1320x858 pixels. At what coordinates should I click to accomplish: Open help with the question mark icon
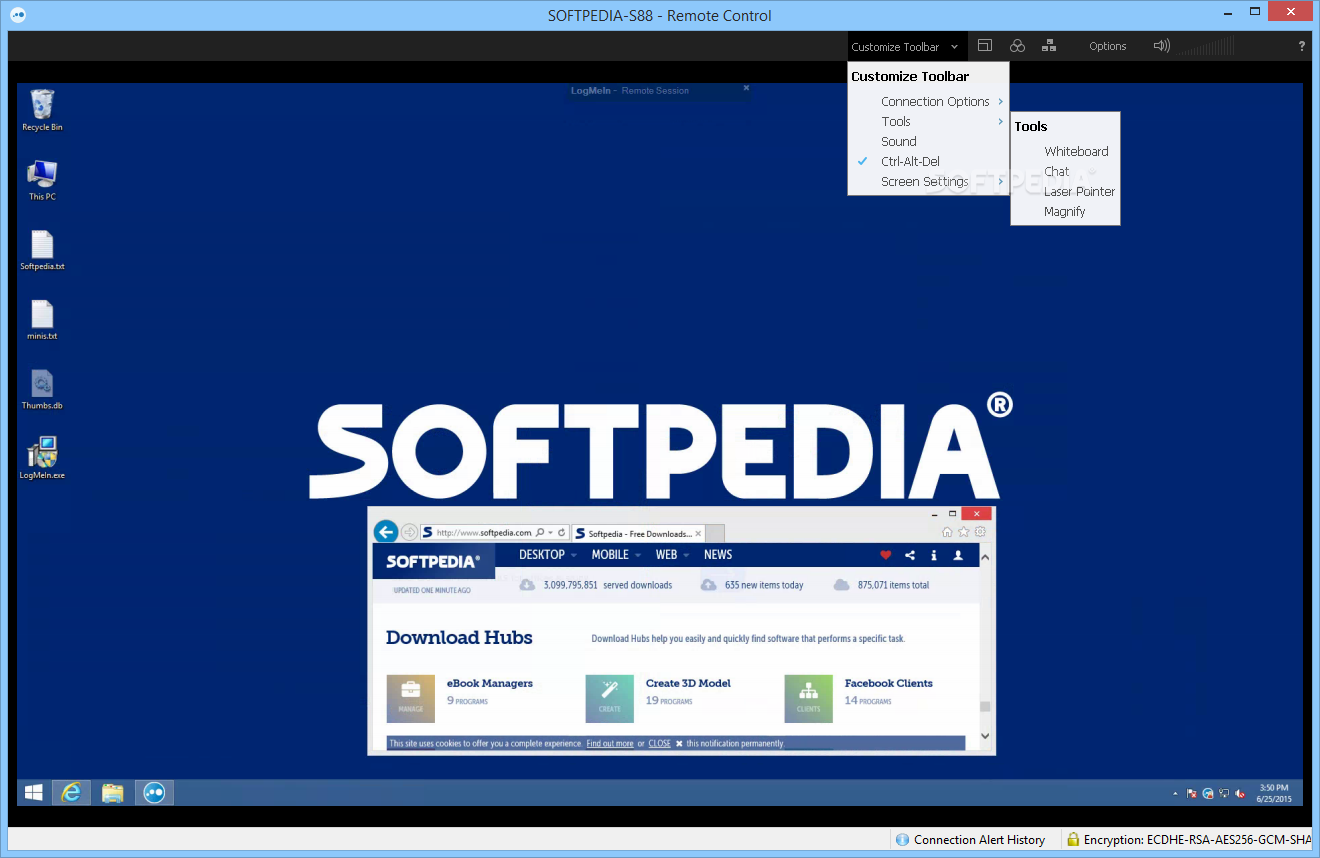[1302, 46]
